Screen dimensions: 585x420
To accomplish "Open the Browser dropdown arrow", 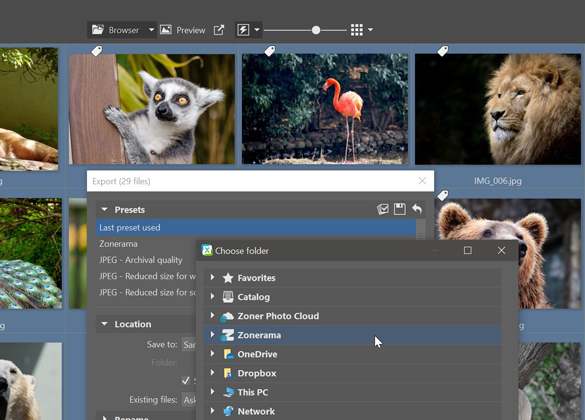I will pos(151,30).
